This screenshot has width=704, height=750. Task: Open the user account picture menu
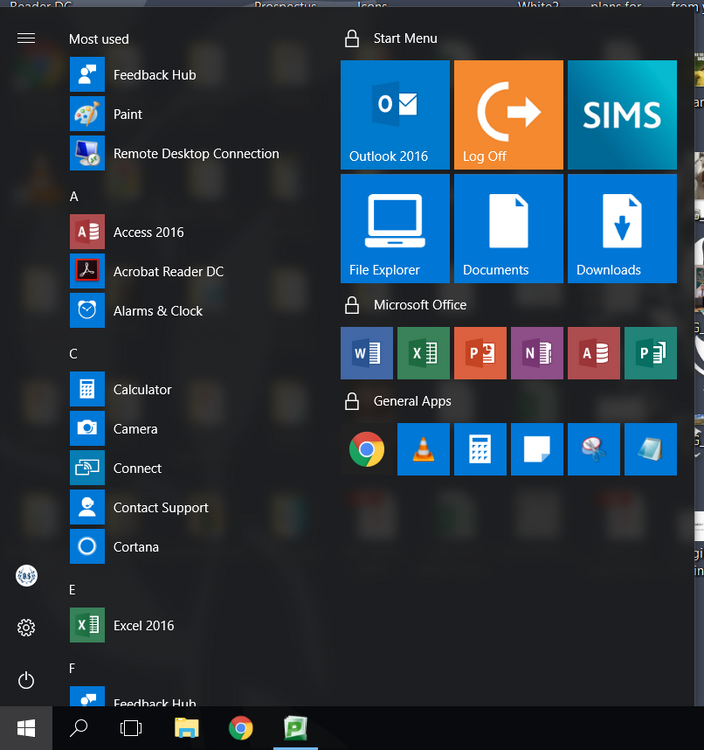[x=26, y=575]
